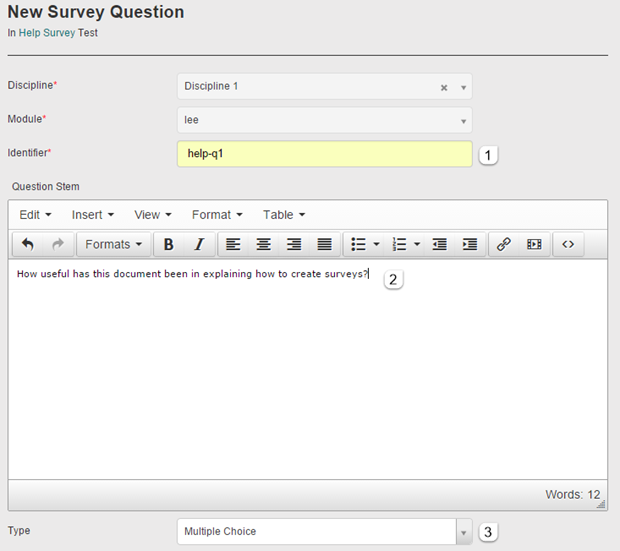Click the Redo arrow icon
Screen dimensions: 620x551
point(57,245)
